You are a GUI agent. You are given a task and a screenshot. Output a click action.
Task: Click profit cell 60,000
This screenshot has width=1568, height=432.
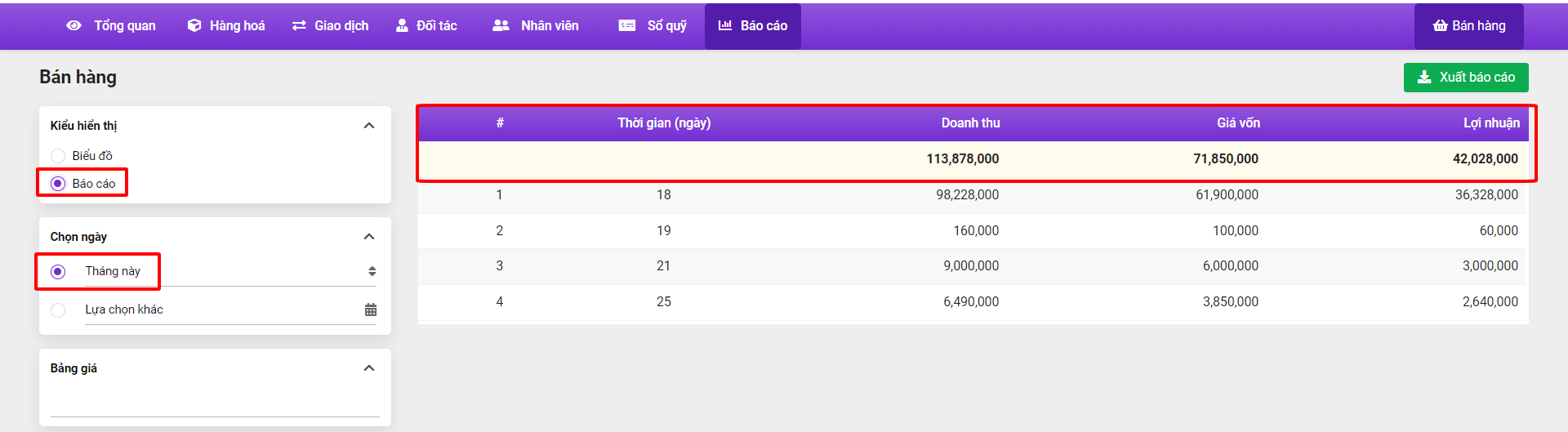coord(1499,230)
